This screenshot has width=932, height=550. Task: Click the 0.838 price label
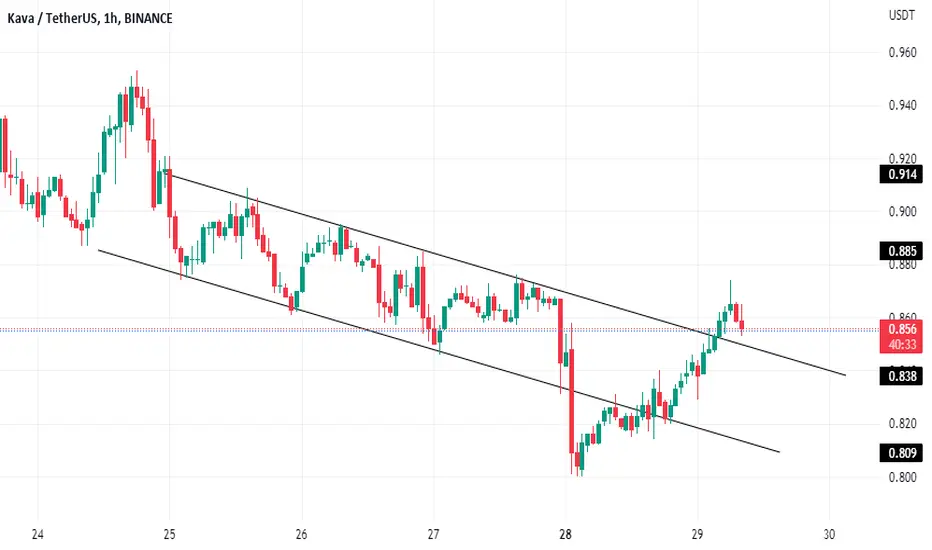[x=901, y=376]
